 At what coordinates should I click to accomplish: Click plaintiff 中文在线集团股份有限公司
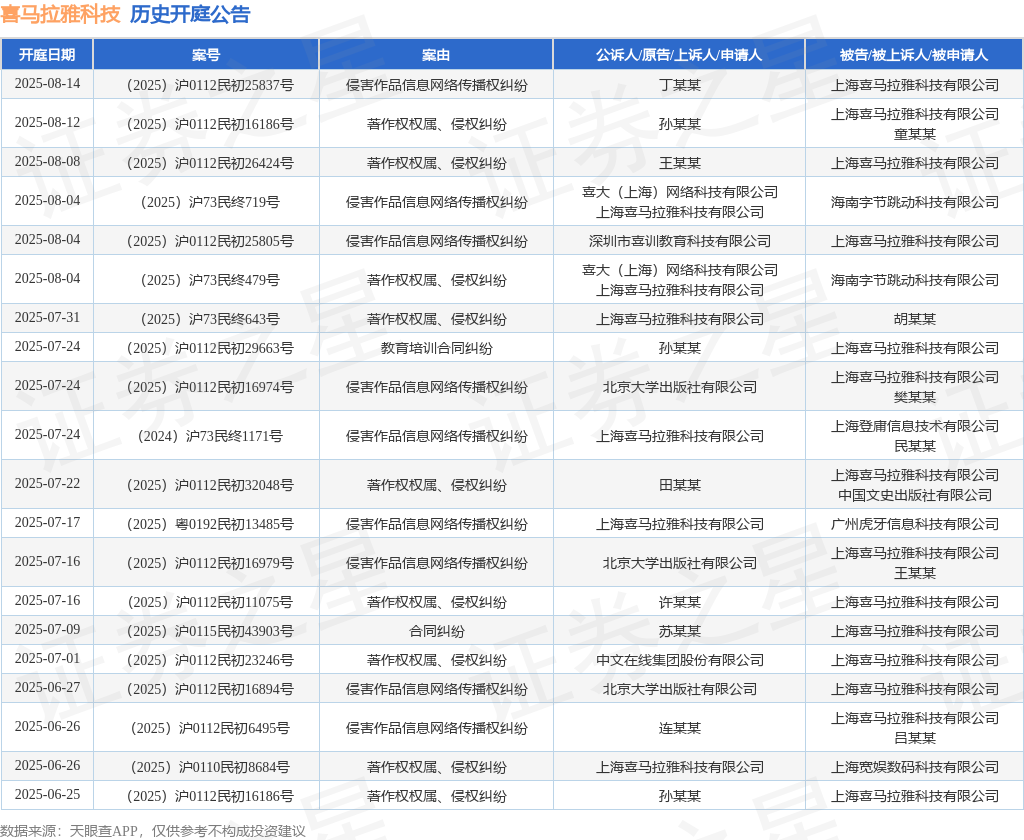click(679, 660)
